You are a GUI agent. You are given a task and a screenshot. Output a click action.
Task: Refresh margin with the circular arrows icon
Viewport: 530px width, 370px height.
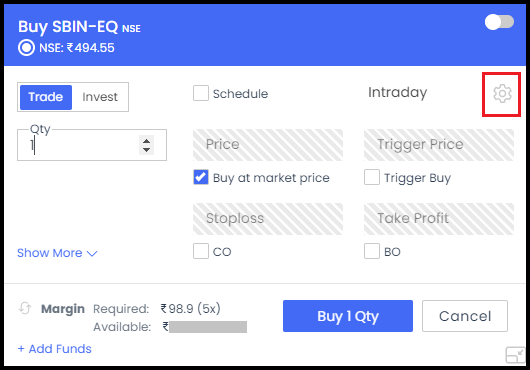(25, 308)
